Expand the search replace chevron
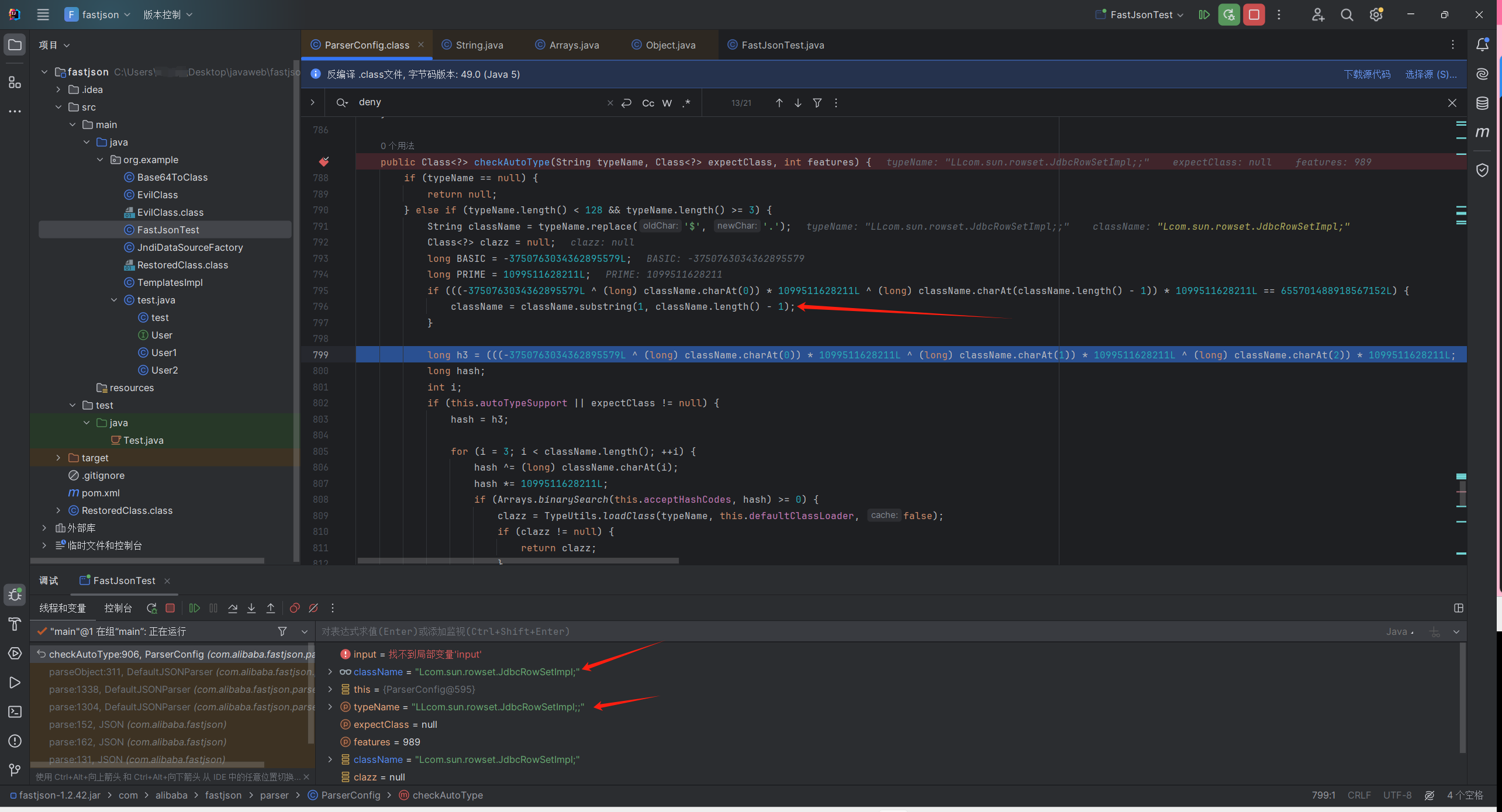The height and width of the screenshot is (812, 1502). pyautogui.click(x=313, y=102)
